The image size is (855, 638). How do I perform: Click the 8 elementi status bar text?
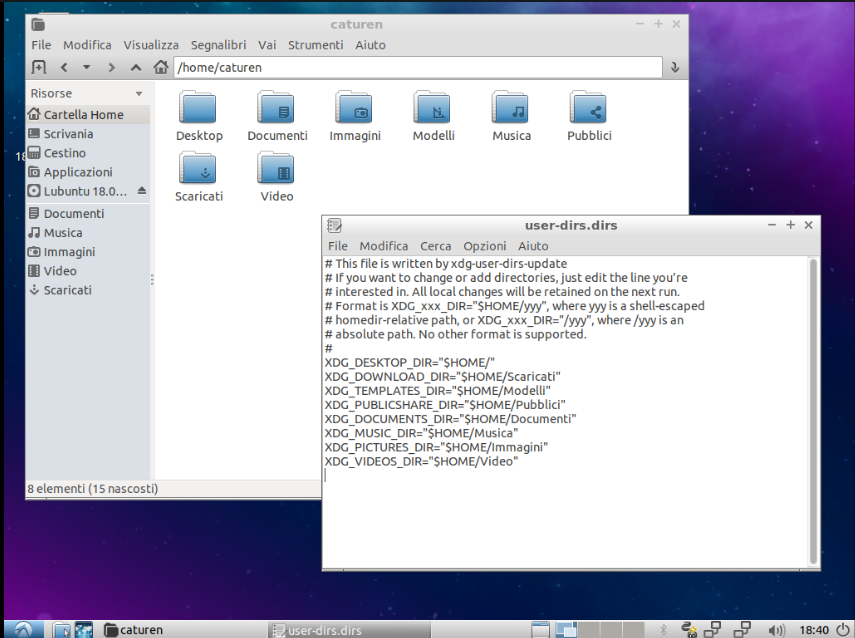93,489
